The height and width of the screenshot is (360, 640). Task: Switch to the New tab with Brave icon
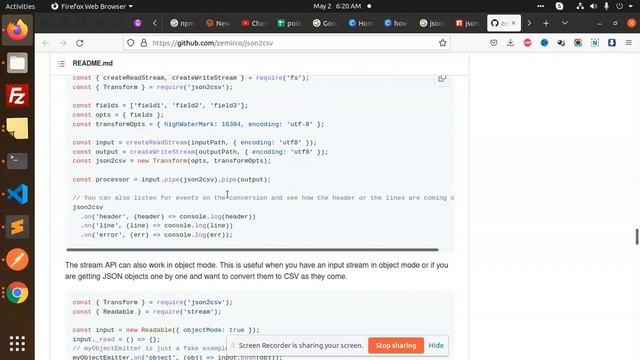[218, 23]
